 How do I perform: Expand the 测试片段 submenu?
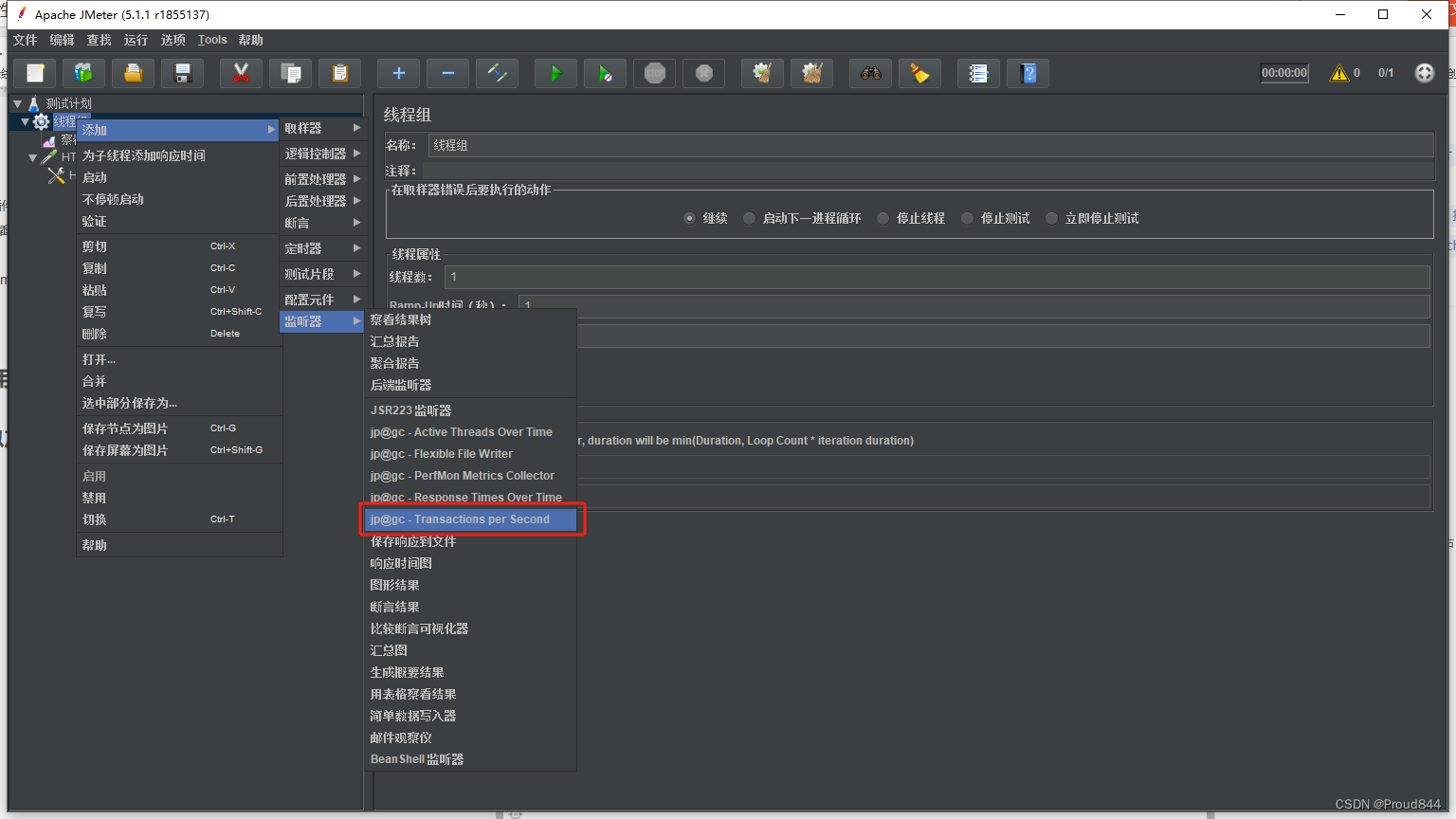pyautogui.click(x=322, y=274)
